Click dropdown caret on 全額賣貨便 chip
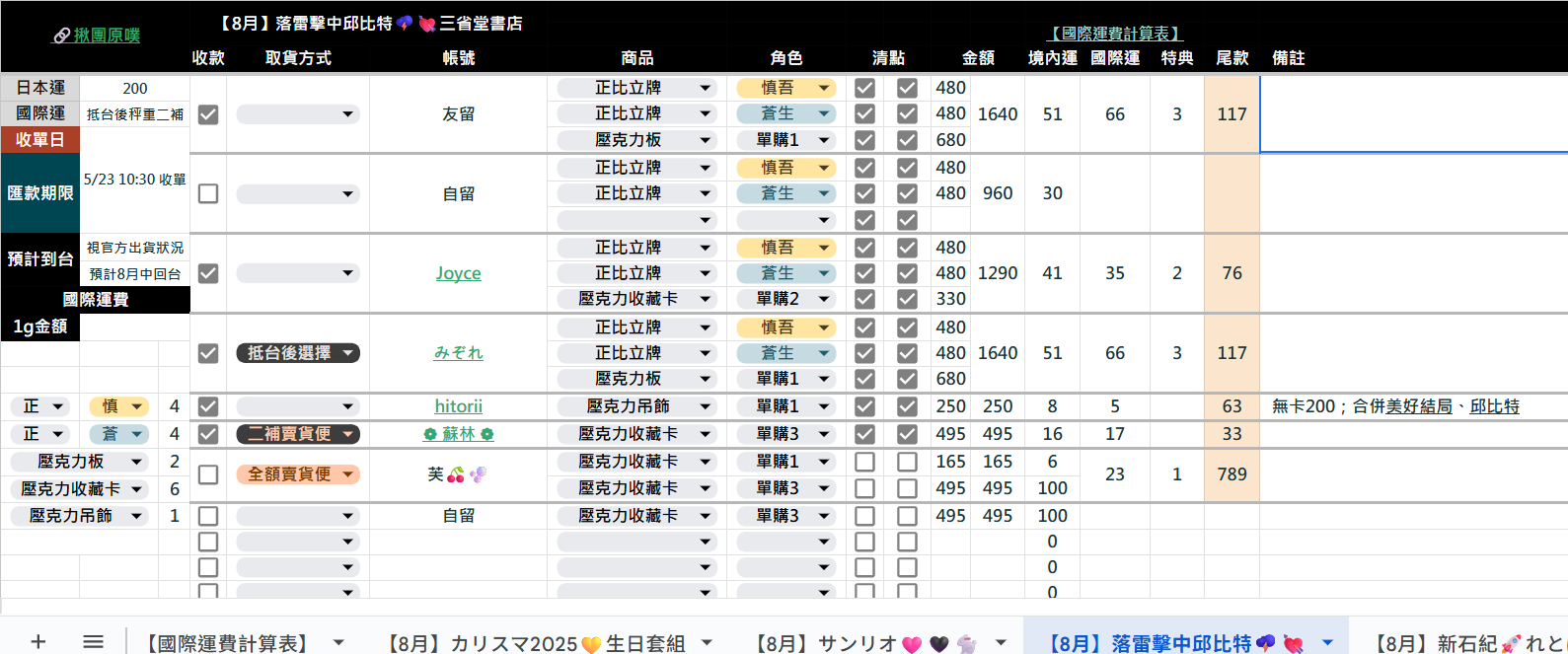 tap(348, 474)
